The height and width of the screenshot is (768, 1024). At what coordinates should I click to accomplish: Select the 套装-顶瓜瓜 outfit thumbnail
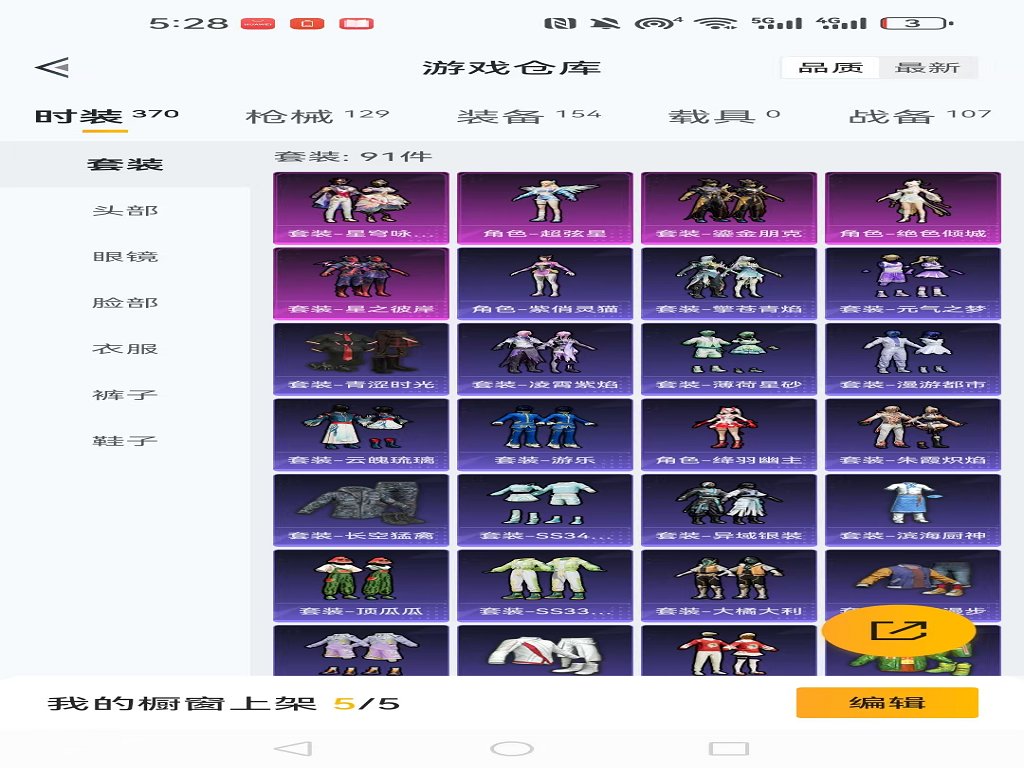(361, 585)
